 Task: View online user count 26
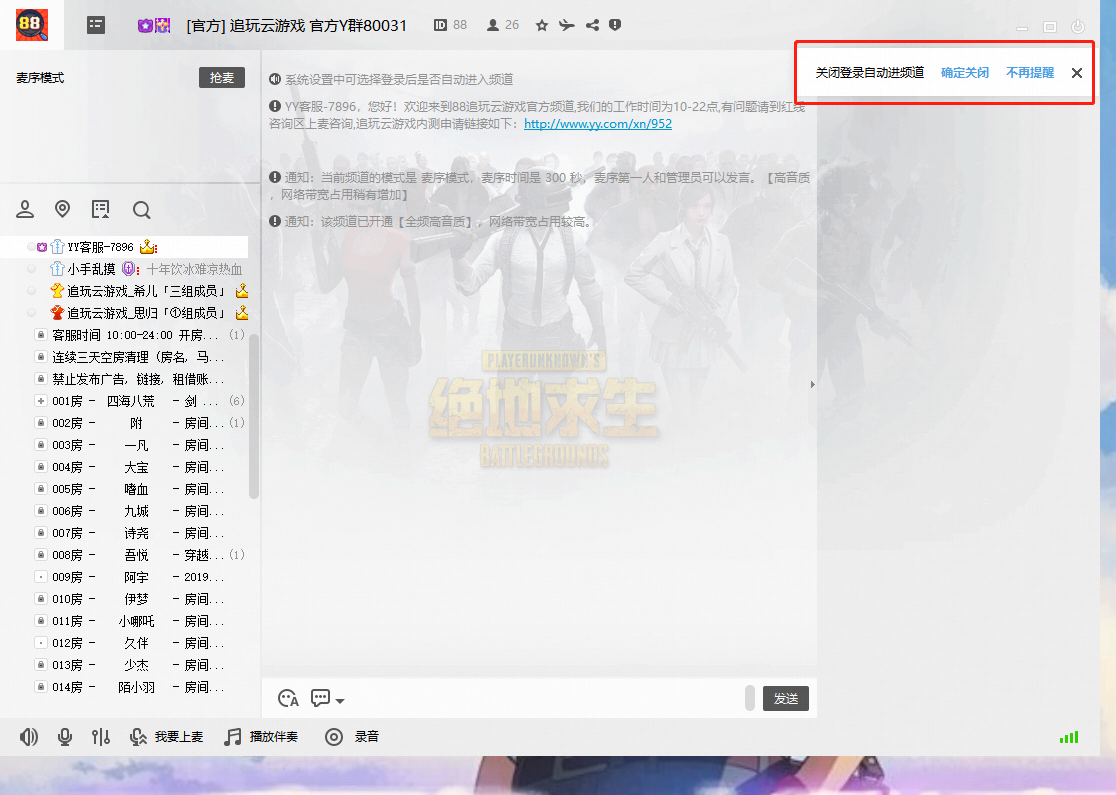click(502, 25)
